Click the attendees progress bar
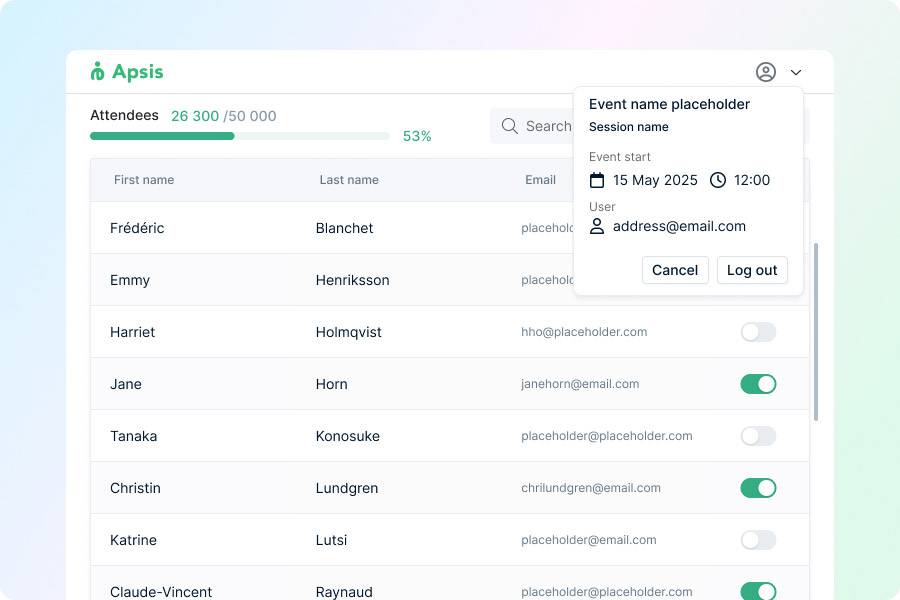 (x=240, y=136)
